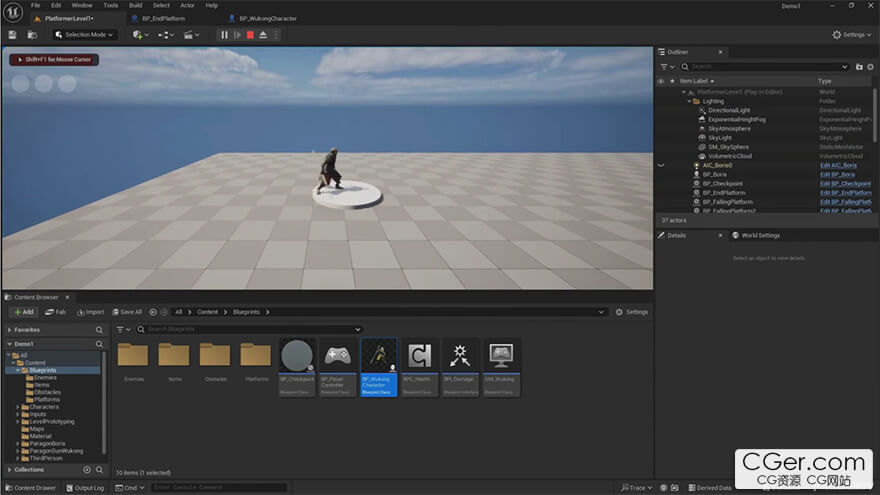Click the Outliner search field
The width and height of the screenshot is (880, 495).
764,67
